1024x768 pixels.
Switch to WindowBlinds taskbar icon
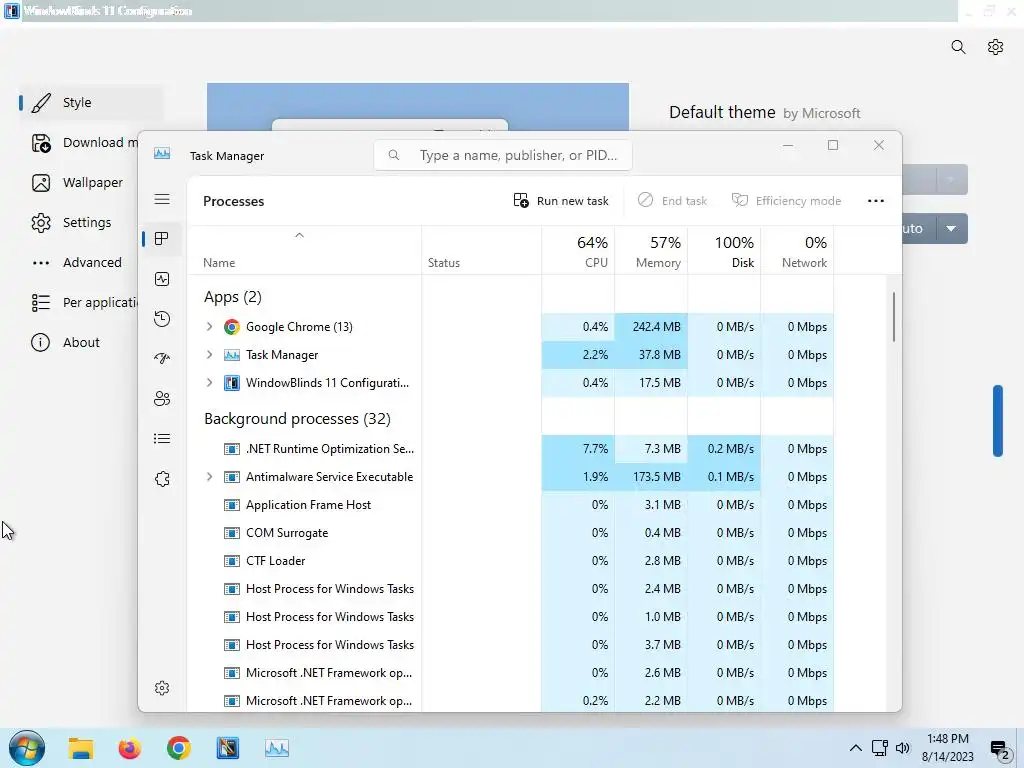point(227,748)
